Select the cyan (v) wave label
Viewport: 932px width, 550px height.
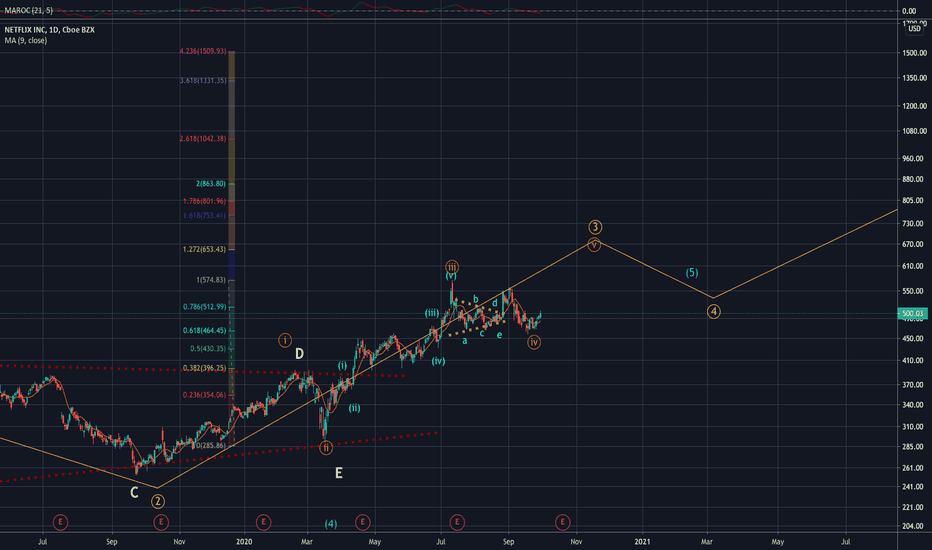pos(451,276)
